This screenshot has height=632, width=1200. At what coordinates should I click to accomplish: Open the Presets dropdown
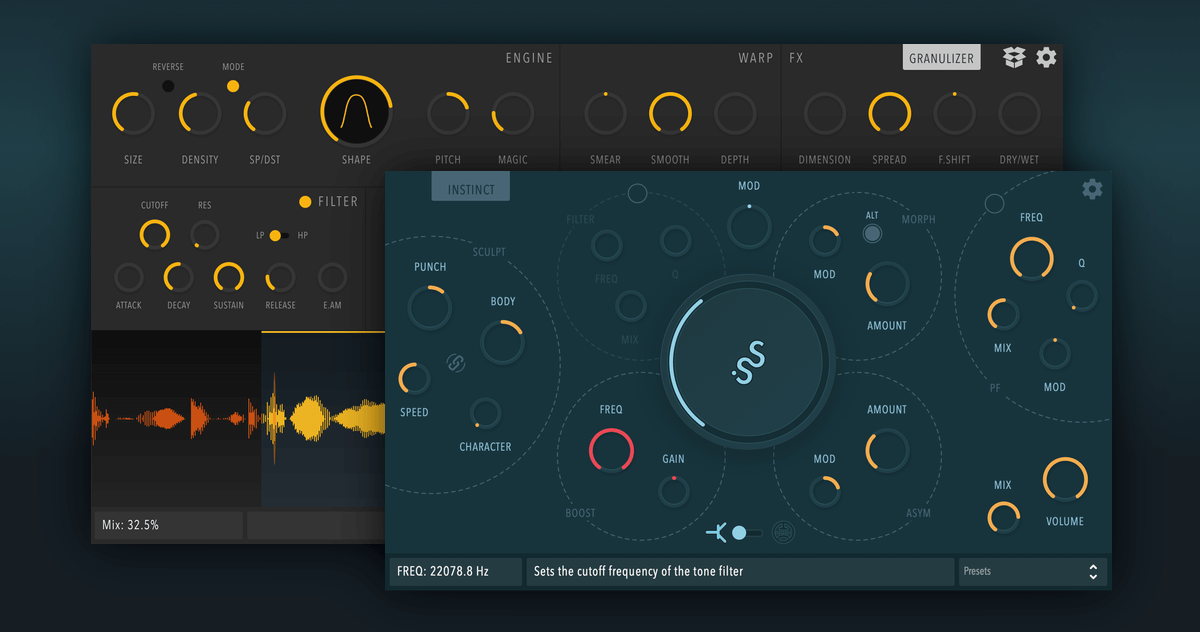click(1032, 572)
